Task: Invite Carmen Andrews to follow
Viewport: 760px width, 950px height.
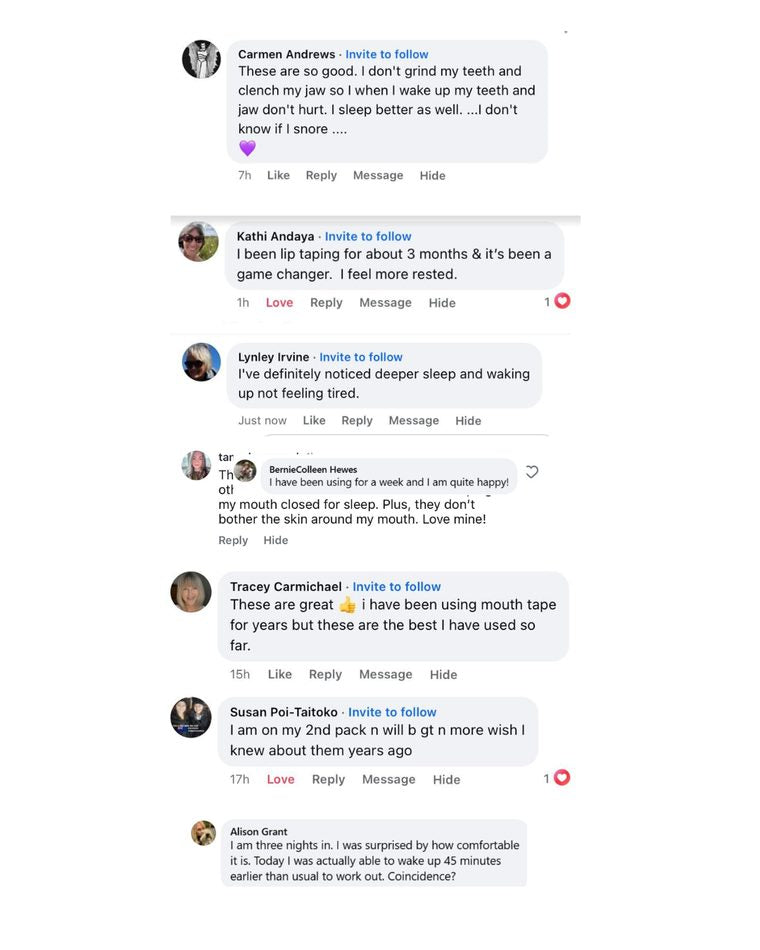Action: click(387, 54)
